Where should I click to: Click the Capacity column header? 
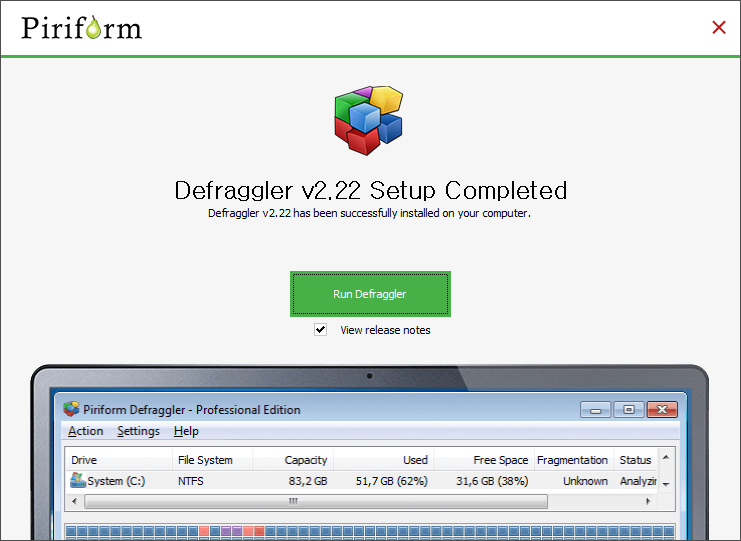(x=293, y=460)
